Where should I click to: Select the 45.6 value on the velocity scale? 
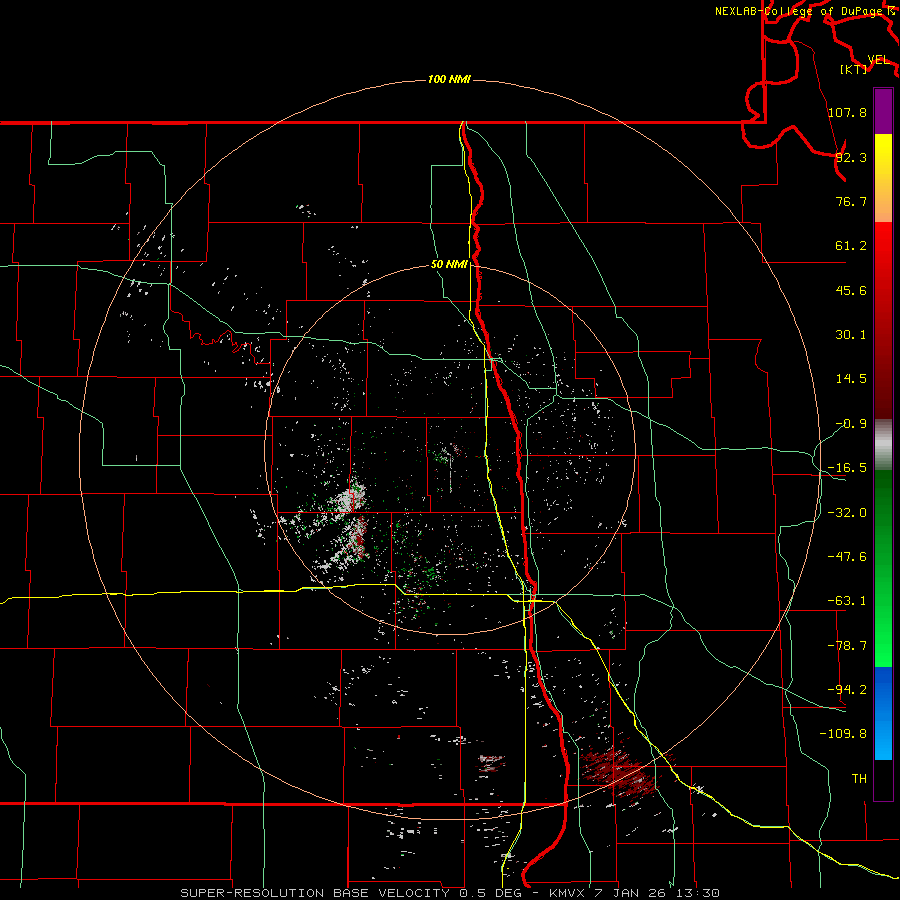coord(851,290)
